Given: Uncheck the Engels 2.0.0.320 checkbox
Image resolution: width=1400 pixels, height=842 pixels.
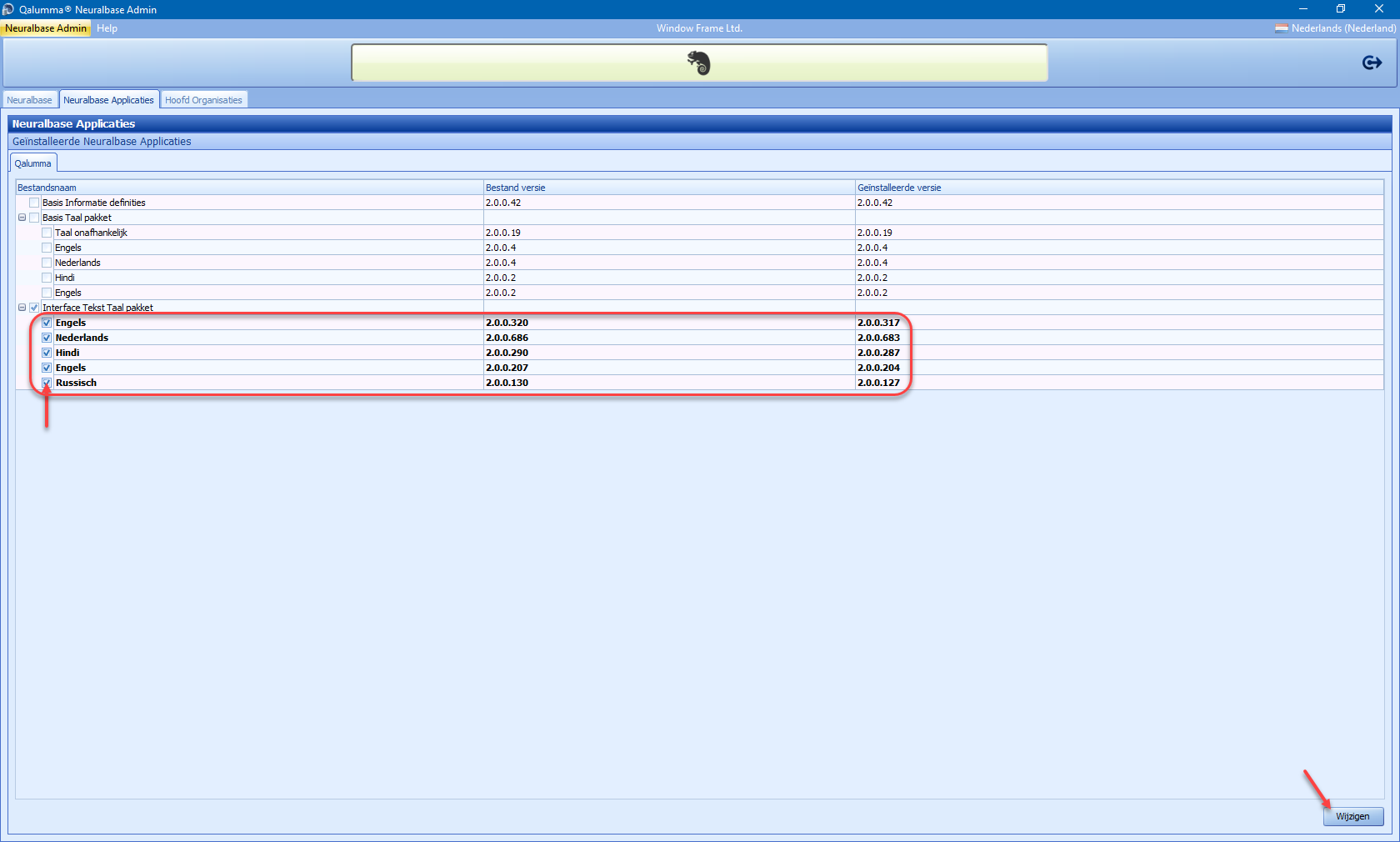Looking at the screenshot, I should (47, 323).
